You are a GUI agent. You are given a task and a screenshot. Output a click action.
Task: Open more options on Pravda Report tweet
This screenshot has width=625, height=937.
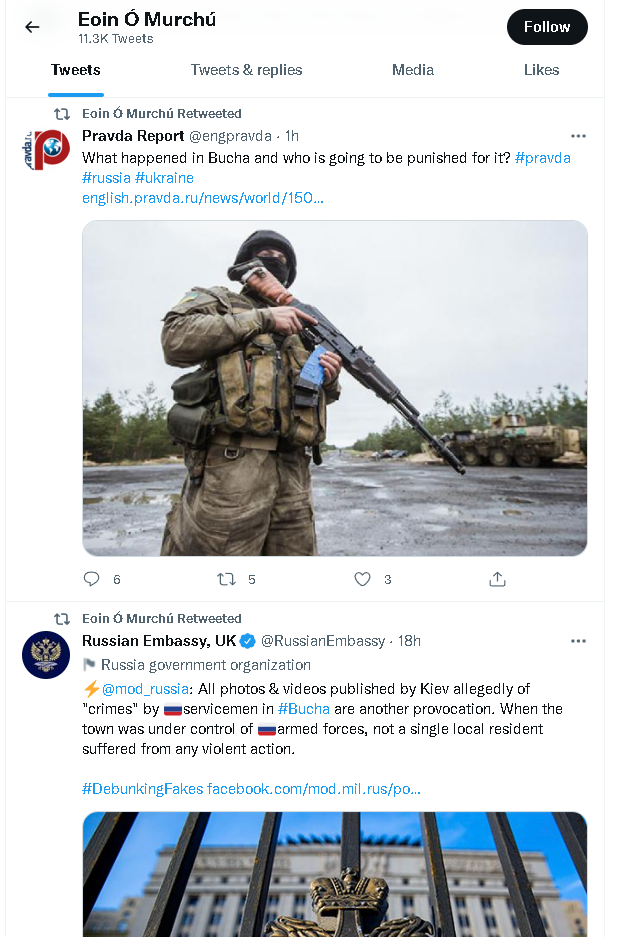coord(578,136)
